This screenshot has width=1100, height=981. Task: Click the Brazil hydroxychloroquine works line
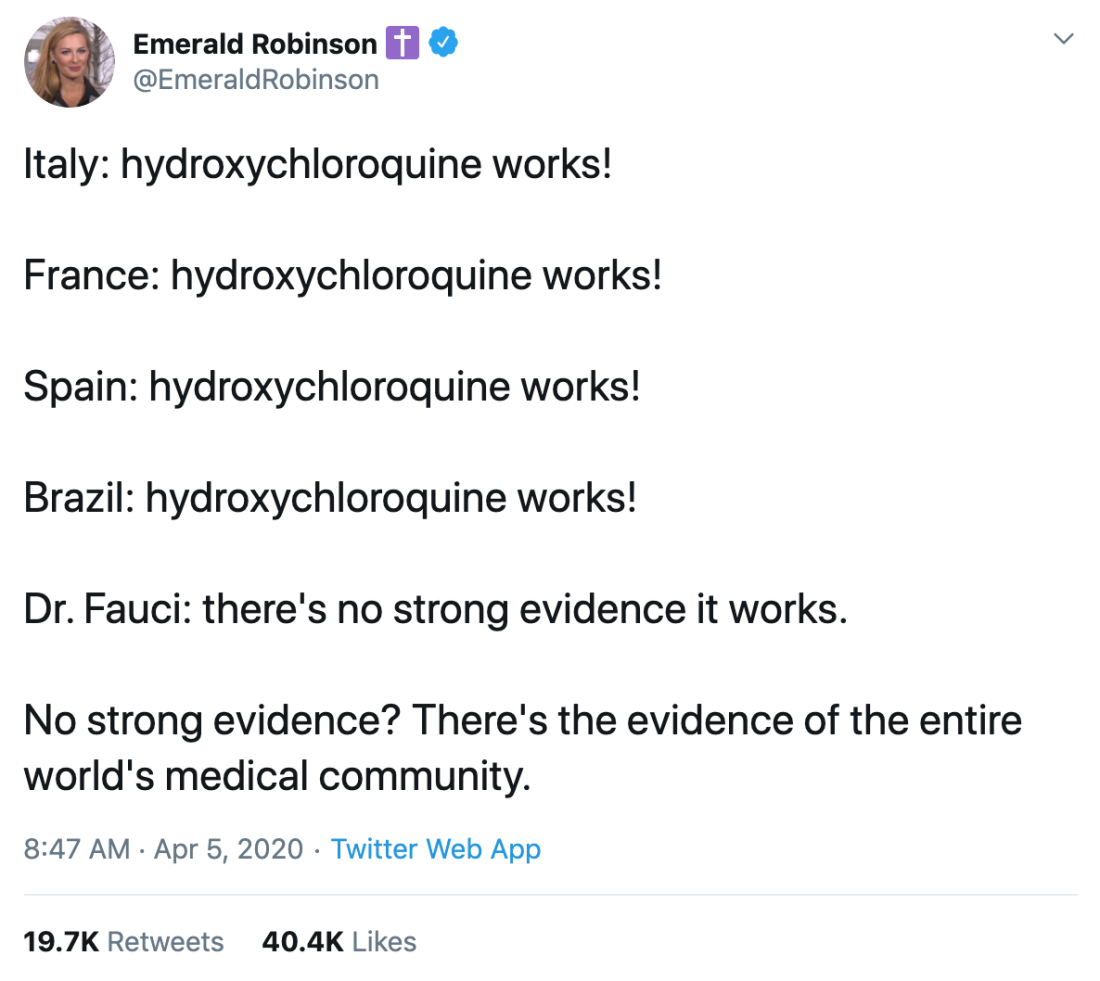point(330,499)
